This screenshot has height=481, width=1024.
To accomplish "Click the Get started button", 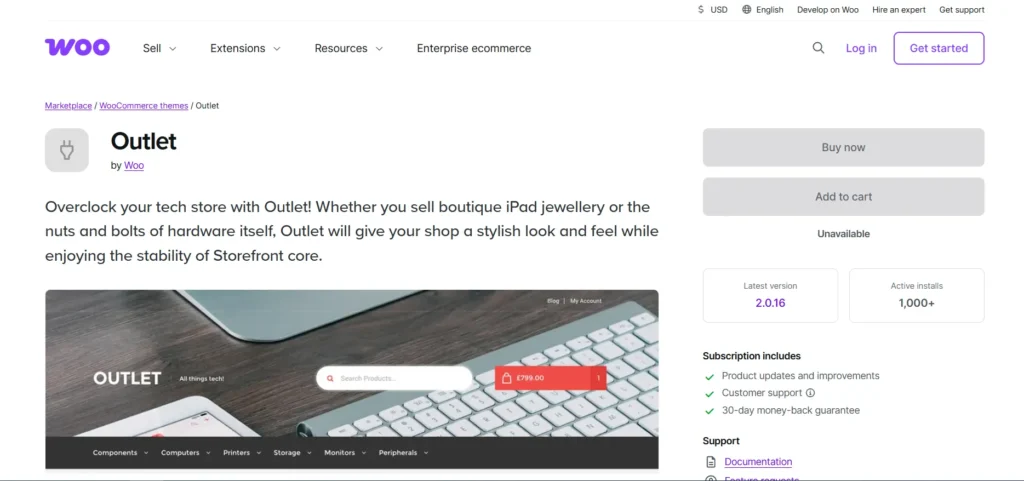I will (938, 48).
